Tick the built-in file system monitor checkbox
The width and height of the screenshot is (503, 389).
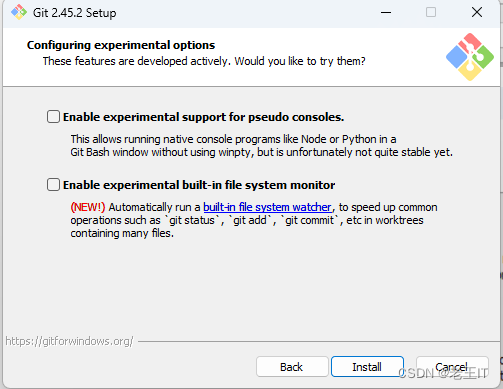(53, 185)
